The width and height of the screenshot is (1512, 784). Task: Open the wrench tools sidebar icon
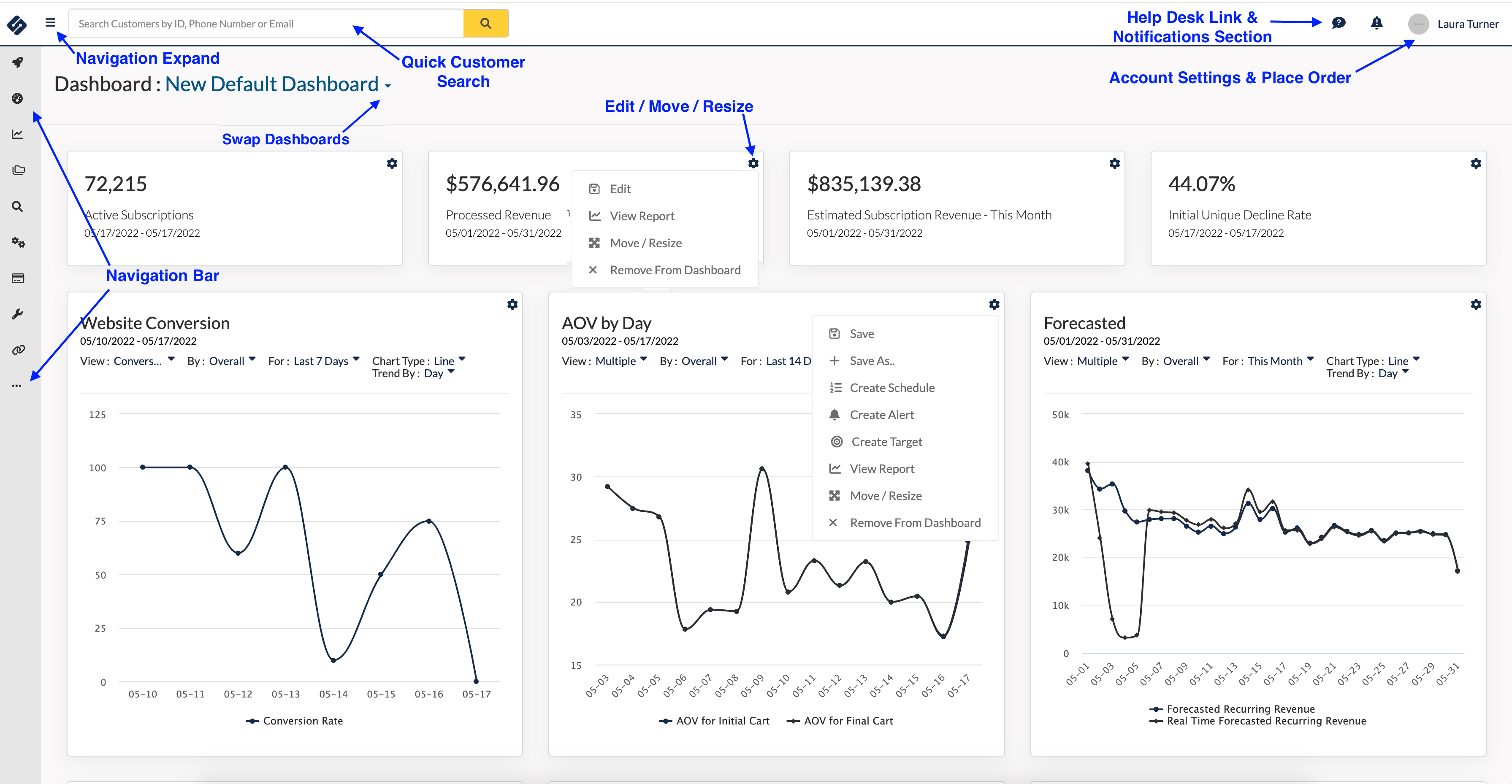point(18,314)
